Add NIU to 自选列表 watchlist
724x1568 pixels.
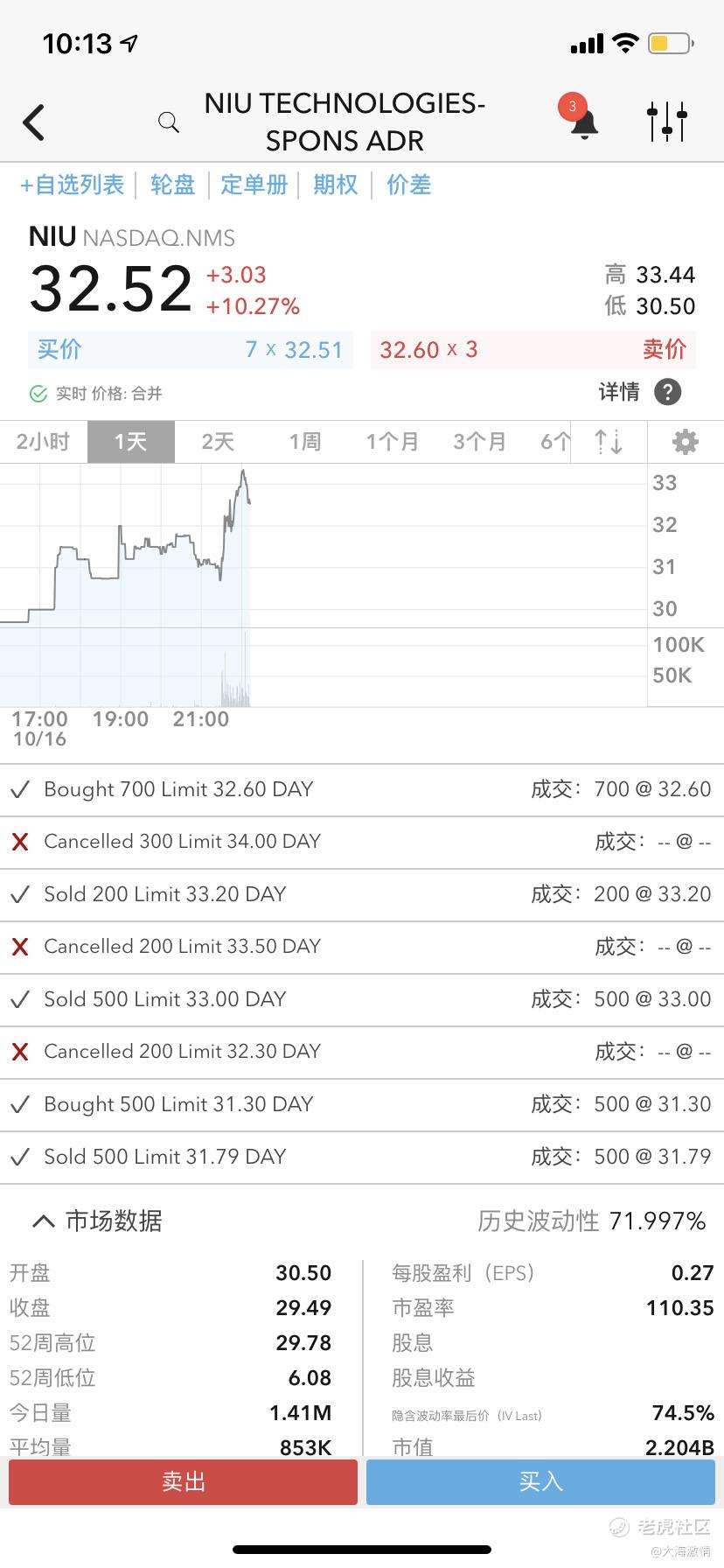(73, 185)
